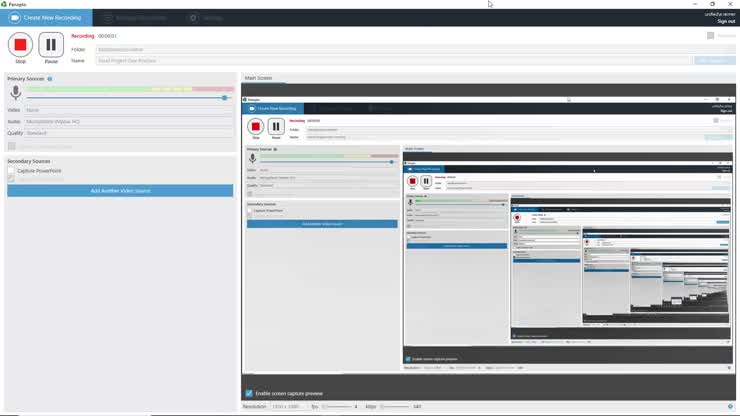Image resolution: width=740 pixels, height=416 pixels.
Task: Select the Main Screen tab
Action: (258, 78)
